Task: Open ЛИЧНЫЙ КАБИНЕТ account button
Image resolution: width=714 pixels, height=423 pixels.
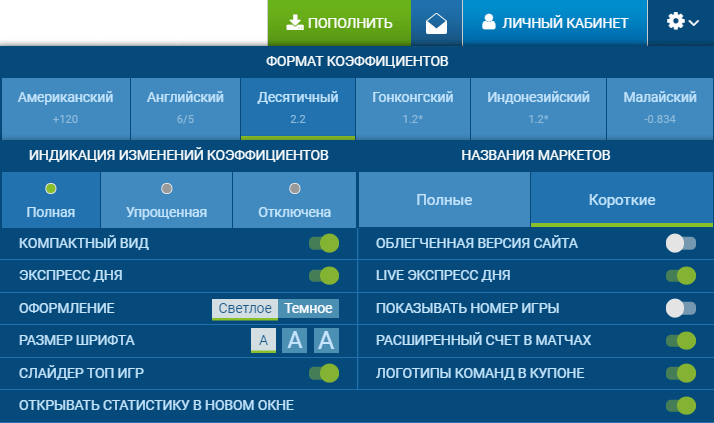Action: pyautogui.click(x=555, y=23)
